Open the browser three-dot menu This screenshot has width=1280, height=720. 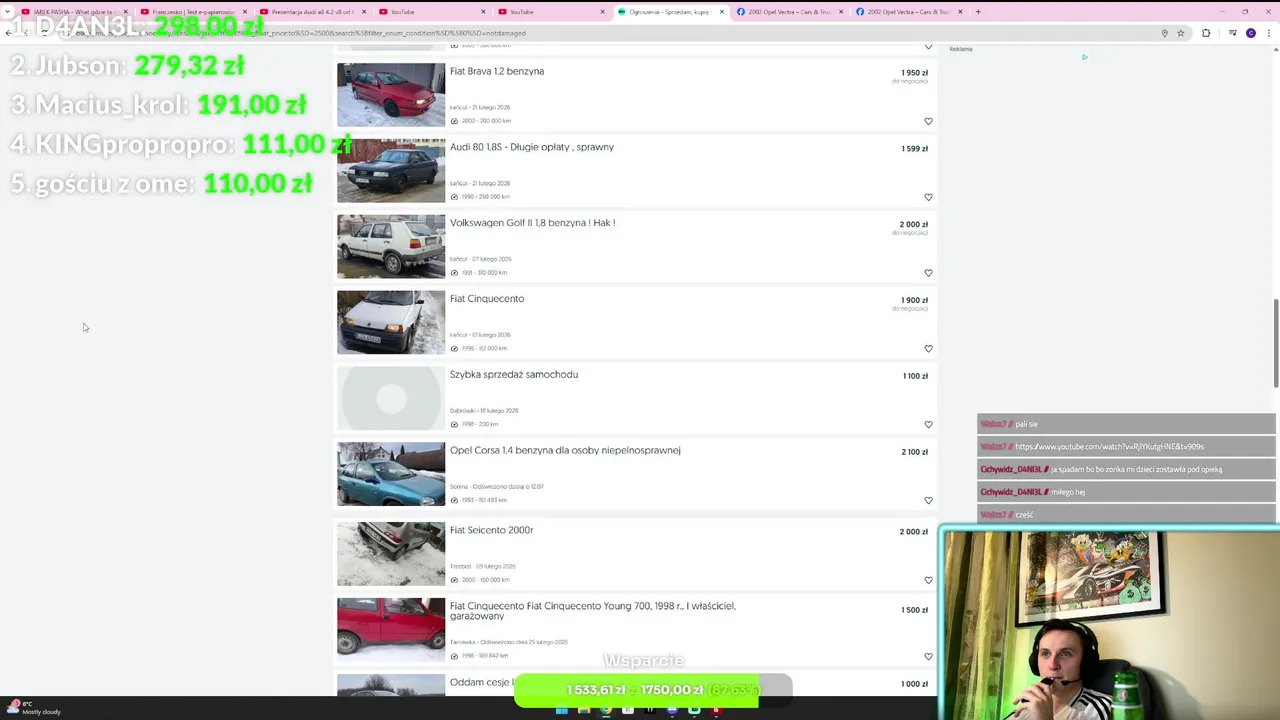(x=1270, y=33)
